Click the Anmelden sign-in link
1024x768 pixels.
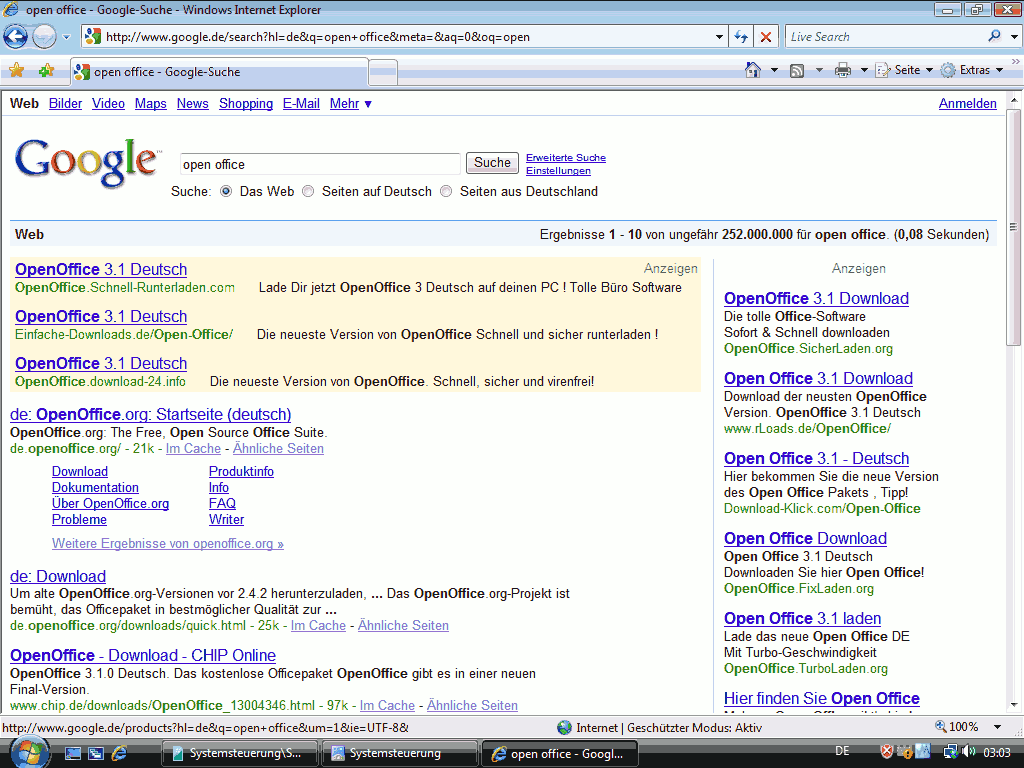pos(968,103)
